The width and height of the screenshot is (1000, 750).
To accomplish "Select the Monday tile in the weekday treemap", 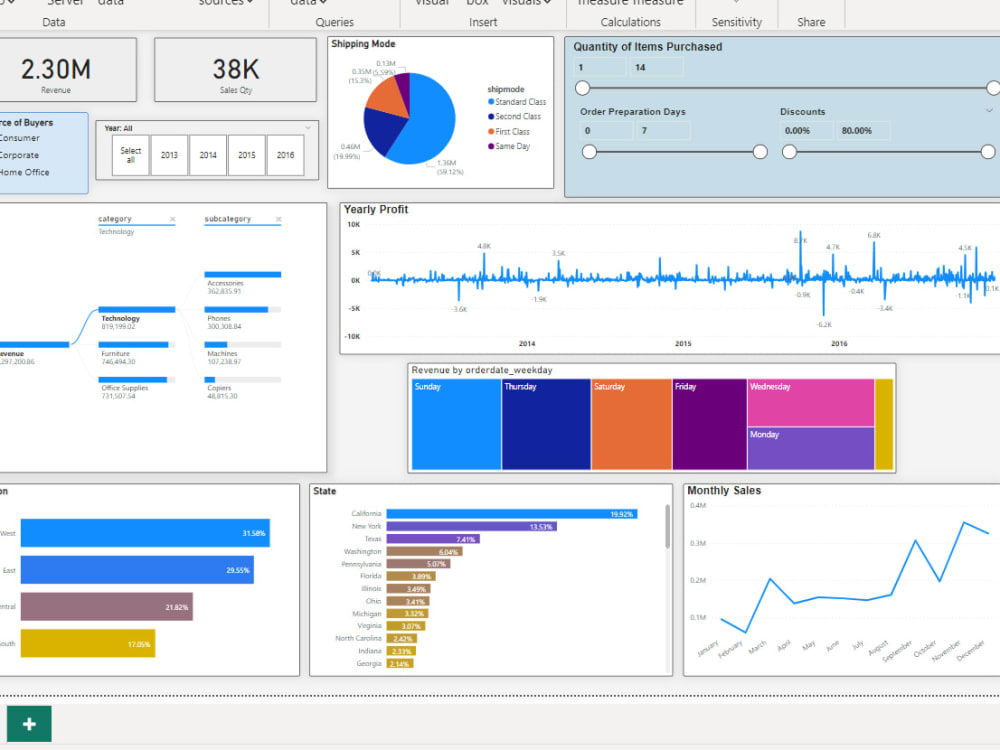I will point(798,446).
